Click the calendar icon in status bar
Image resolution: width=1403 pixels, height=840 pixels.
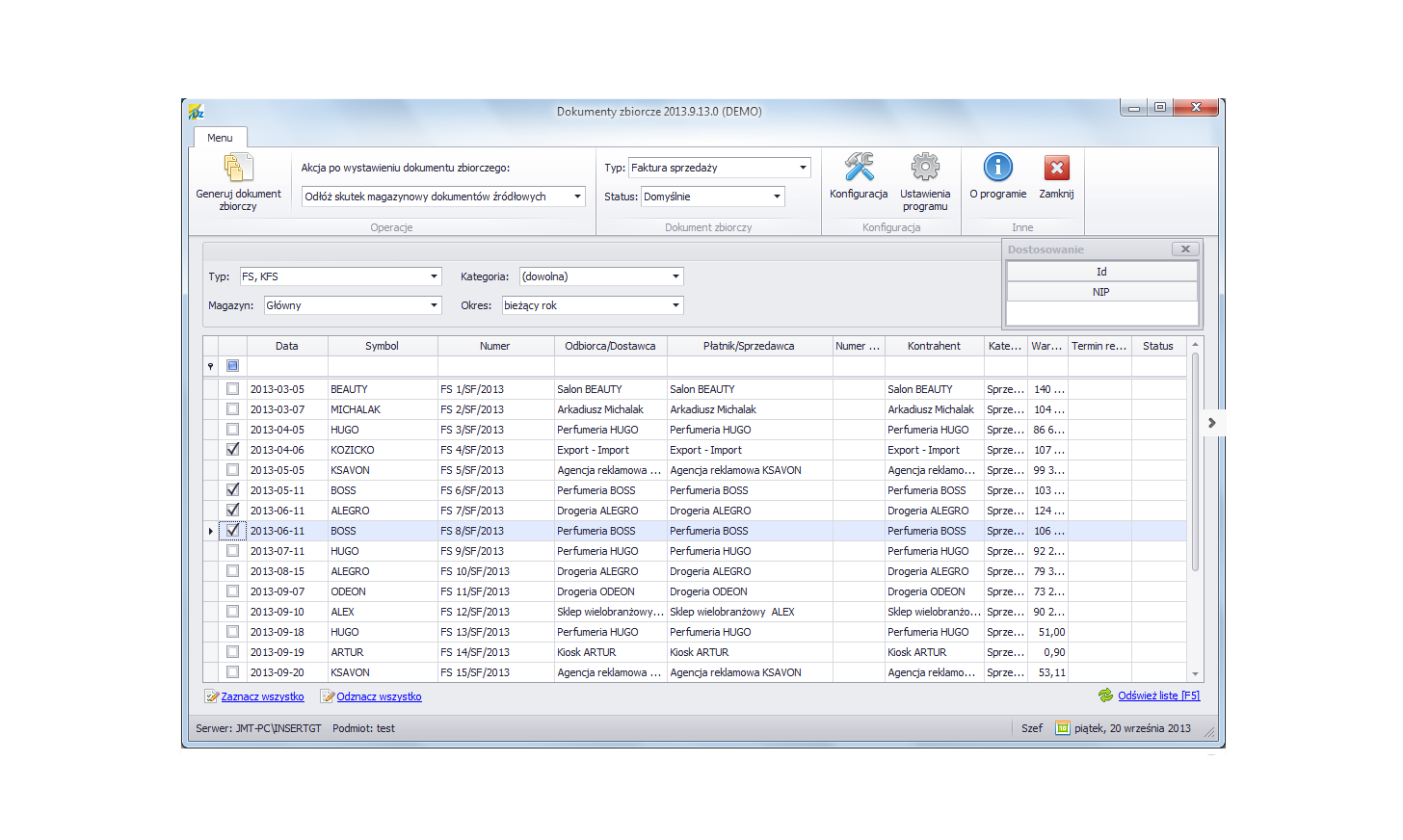[1062, 728]
